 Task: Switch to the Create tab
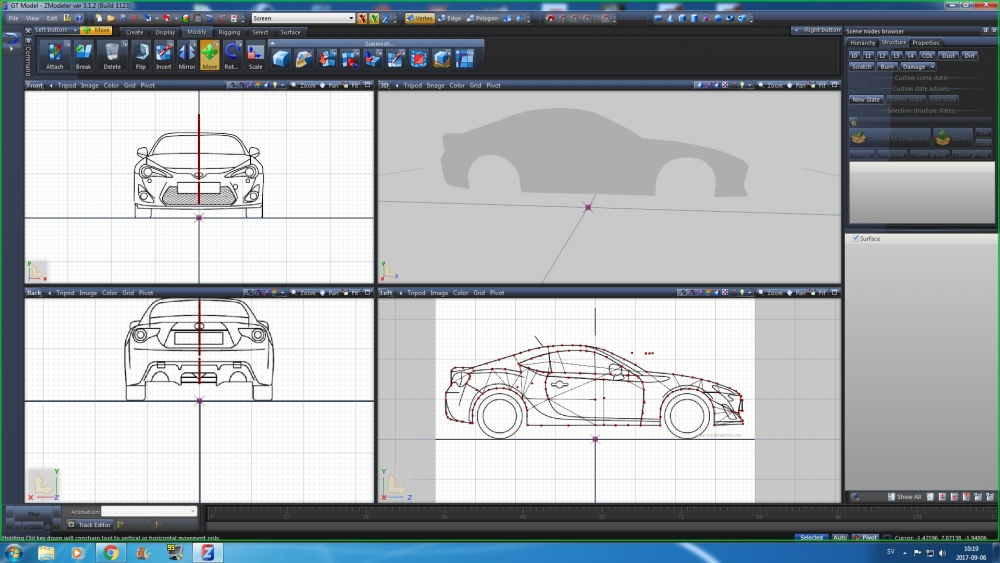[134, 32]
